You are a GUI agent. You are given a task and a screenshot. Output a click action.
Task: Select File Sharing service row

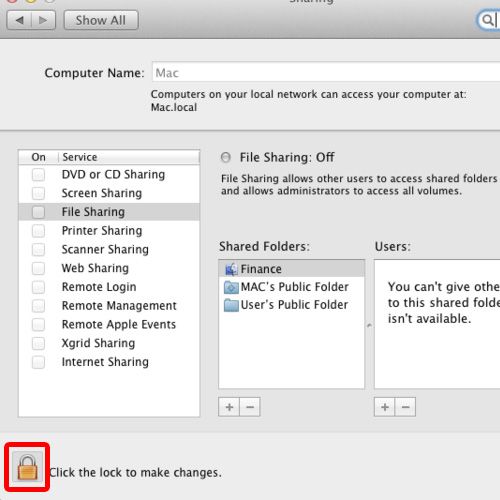tap(109, 212)
